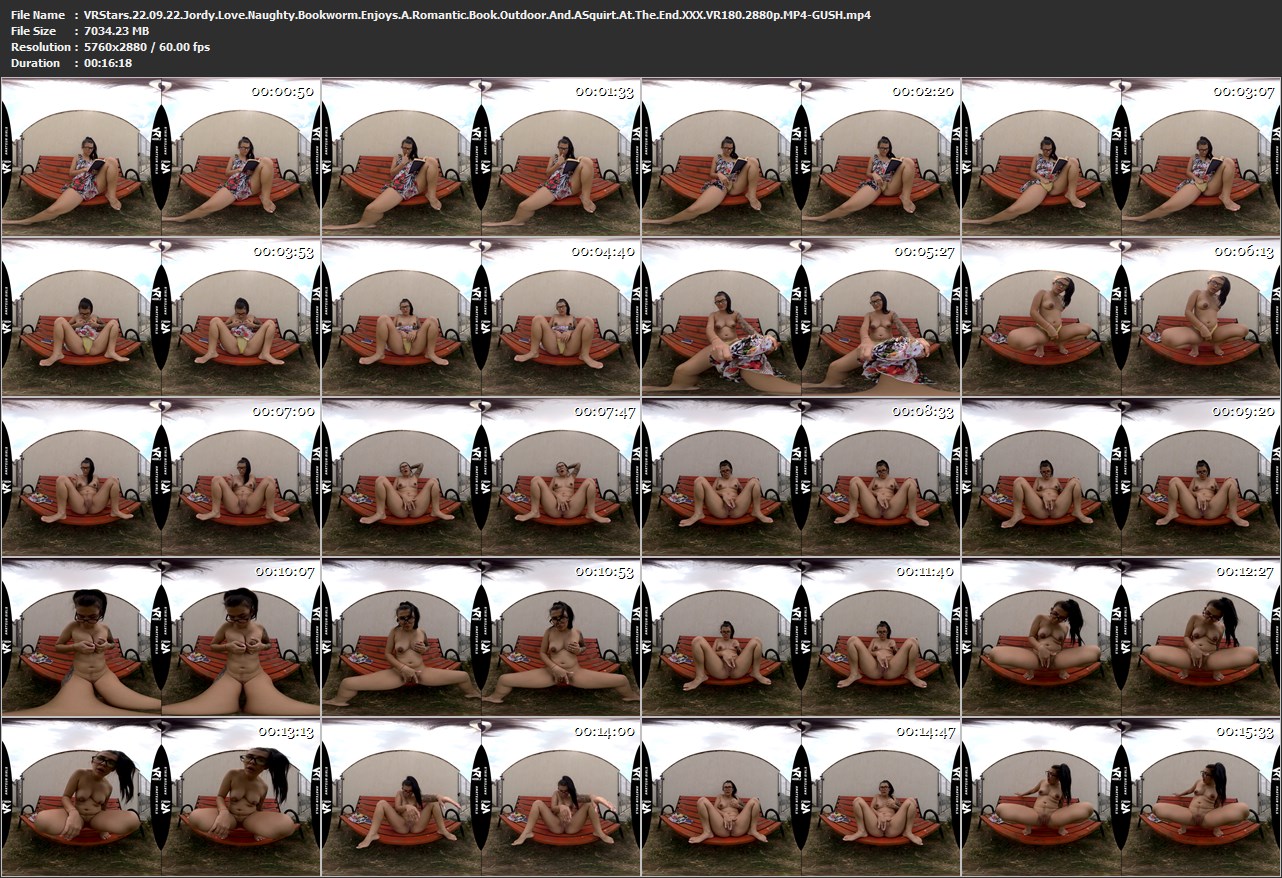Click the thumbnail stamped 00:07:47
Image resolution: width=1282 pixels, height=878 pixels.
pyautogui.click(x=480, y=476)
